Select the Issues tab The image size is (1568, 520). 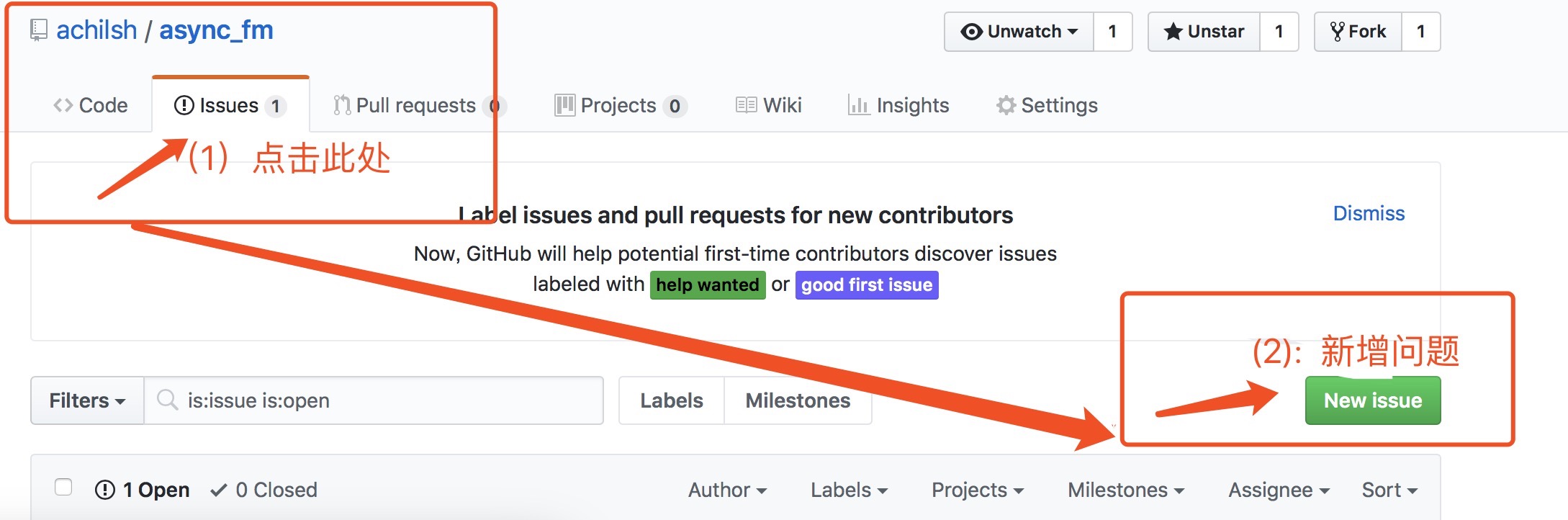[x=230, y=105]
